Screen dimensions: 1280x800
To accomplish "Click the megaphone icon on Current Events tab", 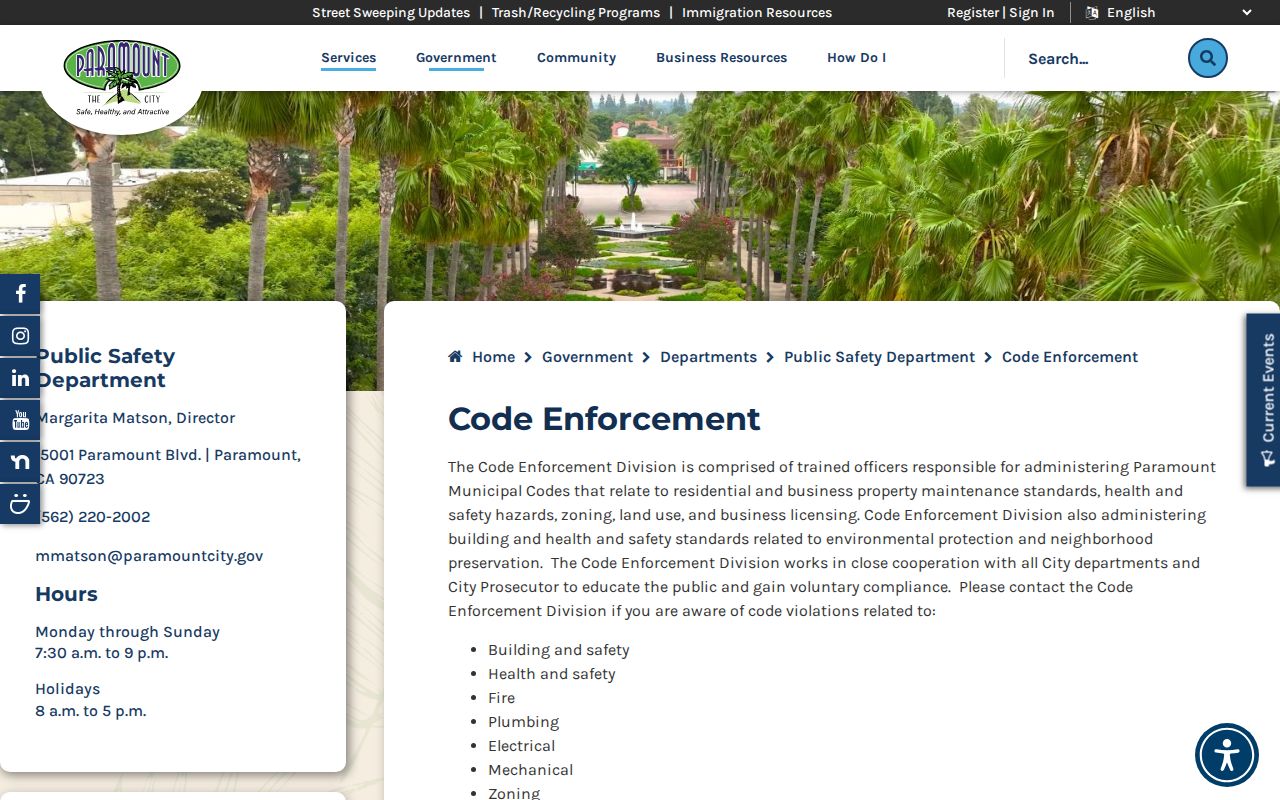I will 1268,459.
